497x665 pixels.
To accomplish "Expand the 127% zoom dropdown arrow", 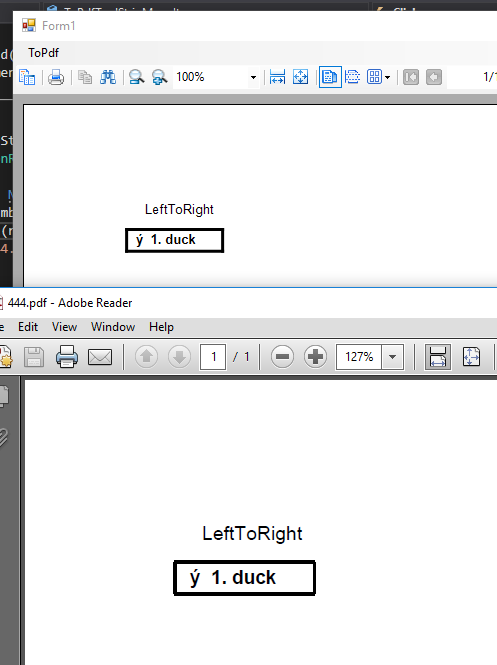I will pos(392,357).
